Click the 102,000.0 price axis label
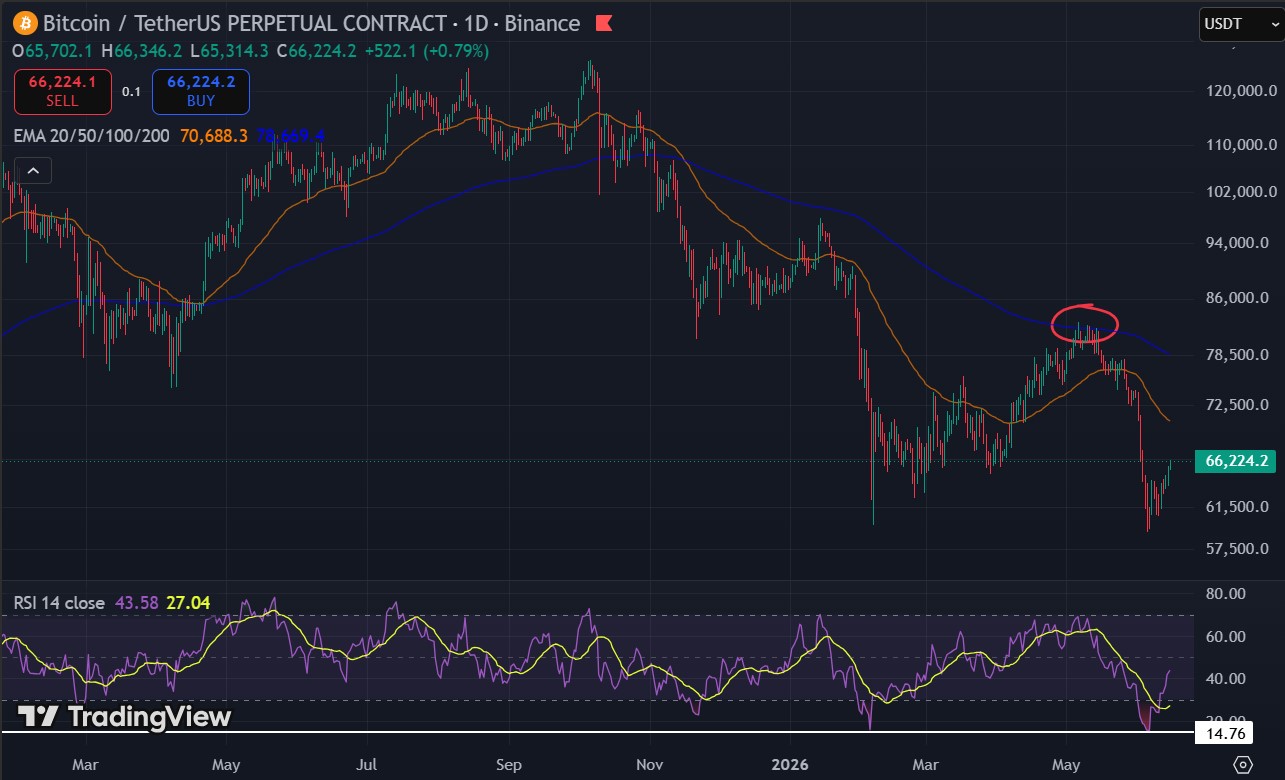 pyautogui.click(x=1240, y=192)
